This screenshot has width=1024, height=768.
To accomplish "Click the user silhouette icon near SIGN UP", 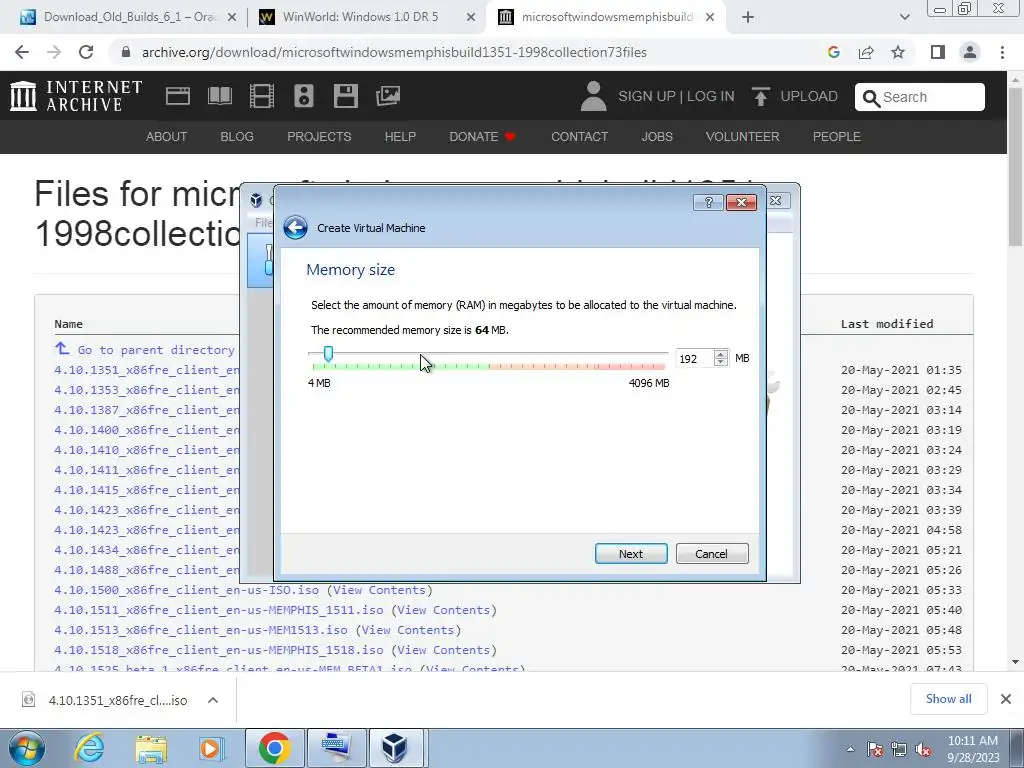I will [594, 96].
